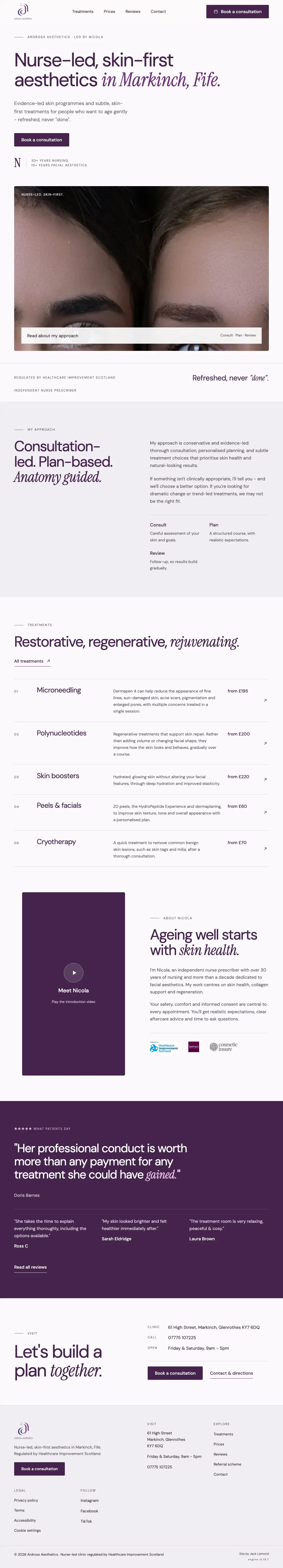The height and width of the screenshot is (1568, 283).
Task: Open Cookie settings in the footer
Action: [27, 1530]
